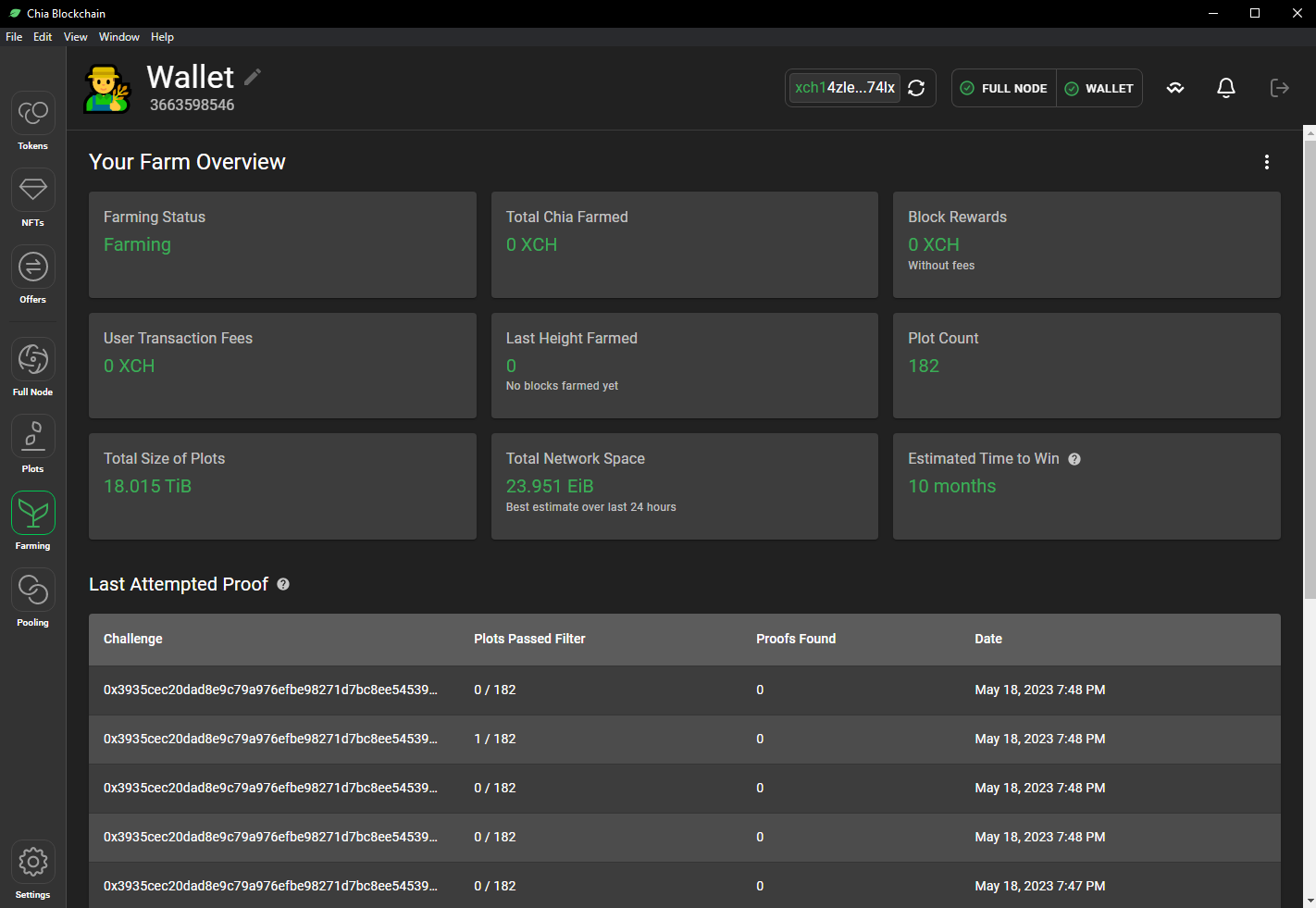Viewport: 1316px width, 908px height.
Task: Expand the Wallet status button
Action: coord(1099,88)
